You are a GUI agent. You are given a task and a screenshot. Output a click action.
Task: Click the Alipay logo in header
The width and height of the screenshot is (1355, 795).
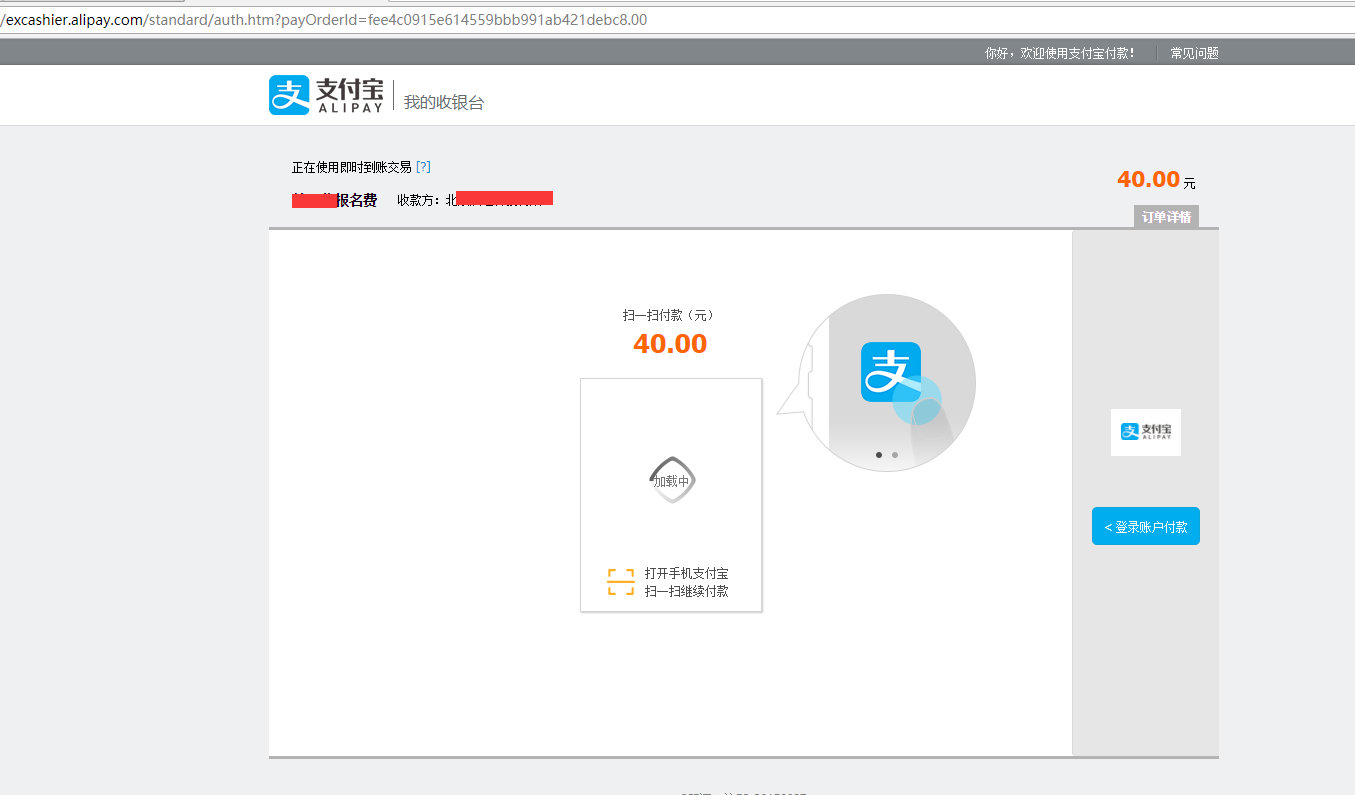click(x=326, y=95)
